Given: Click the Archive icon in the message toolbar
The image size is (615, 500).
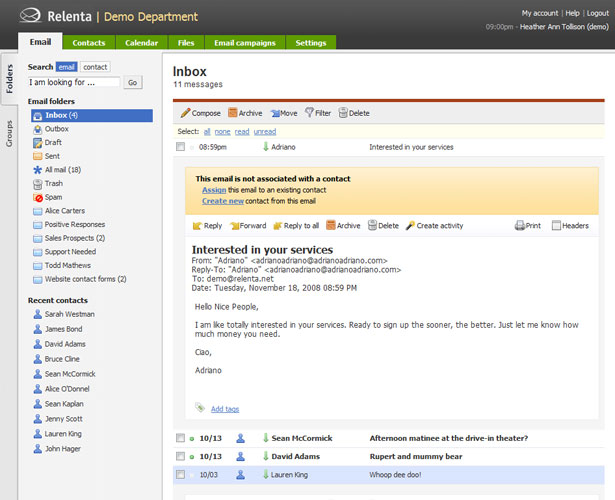Looking at the screenshot, I should 331,225.
